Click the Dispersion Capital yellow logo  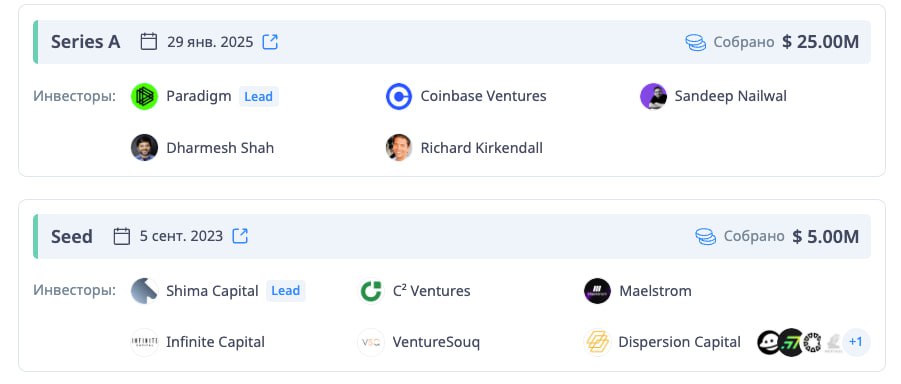pyautogui.click(x=597, y=342)
